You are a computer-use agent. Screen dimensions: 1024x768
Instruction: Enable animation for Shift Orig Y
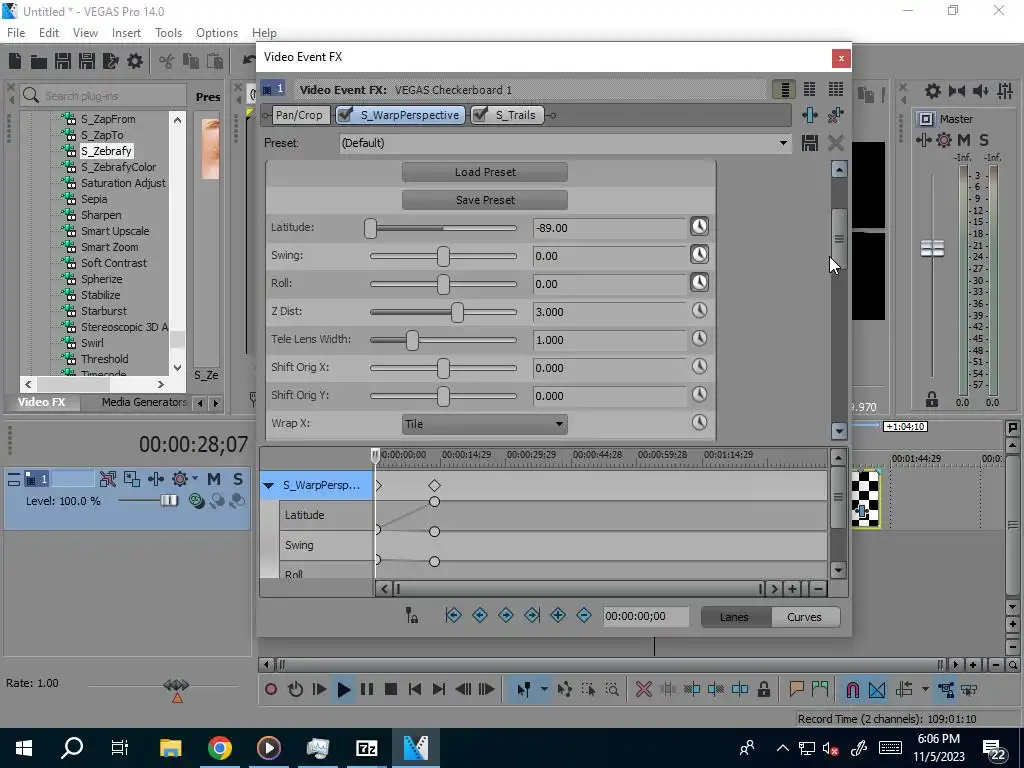click(699, 394)
